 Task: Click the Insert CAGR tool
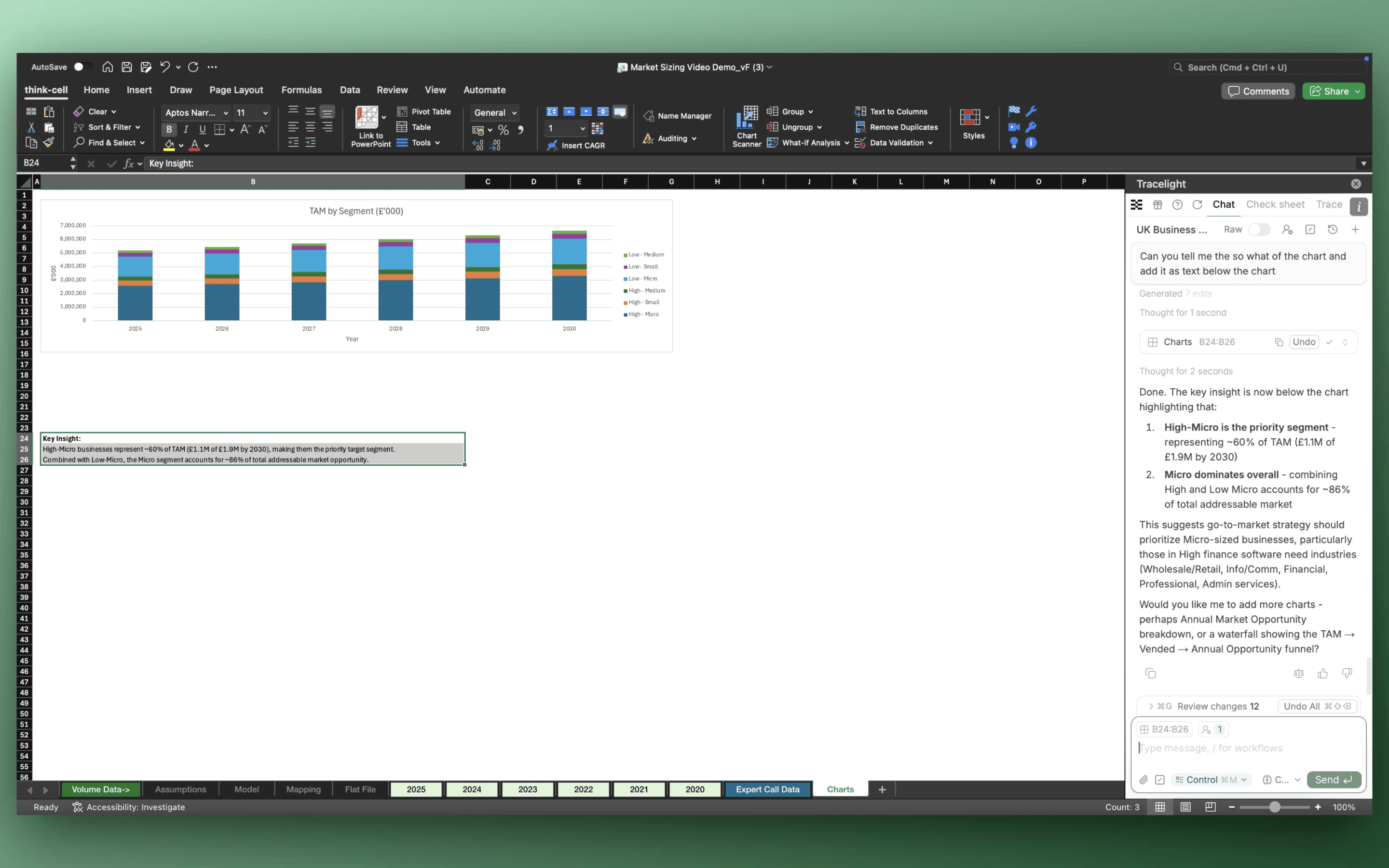[576, 145]
